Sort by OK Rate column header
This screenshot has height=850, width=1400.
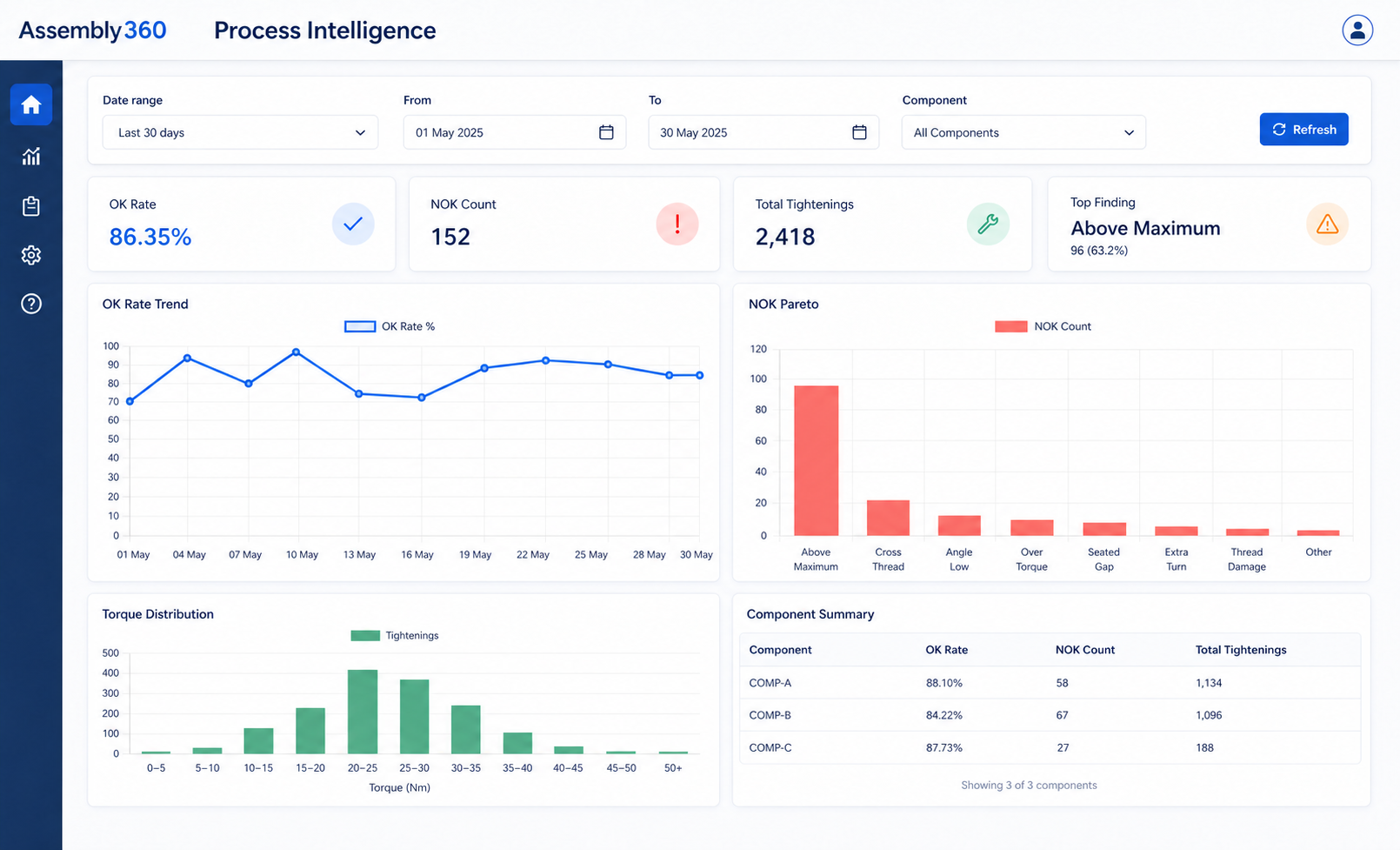tap(946, 650)
